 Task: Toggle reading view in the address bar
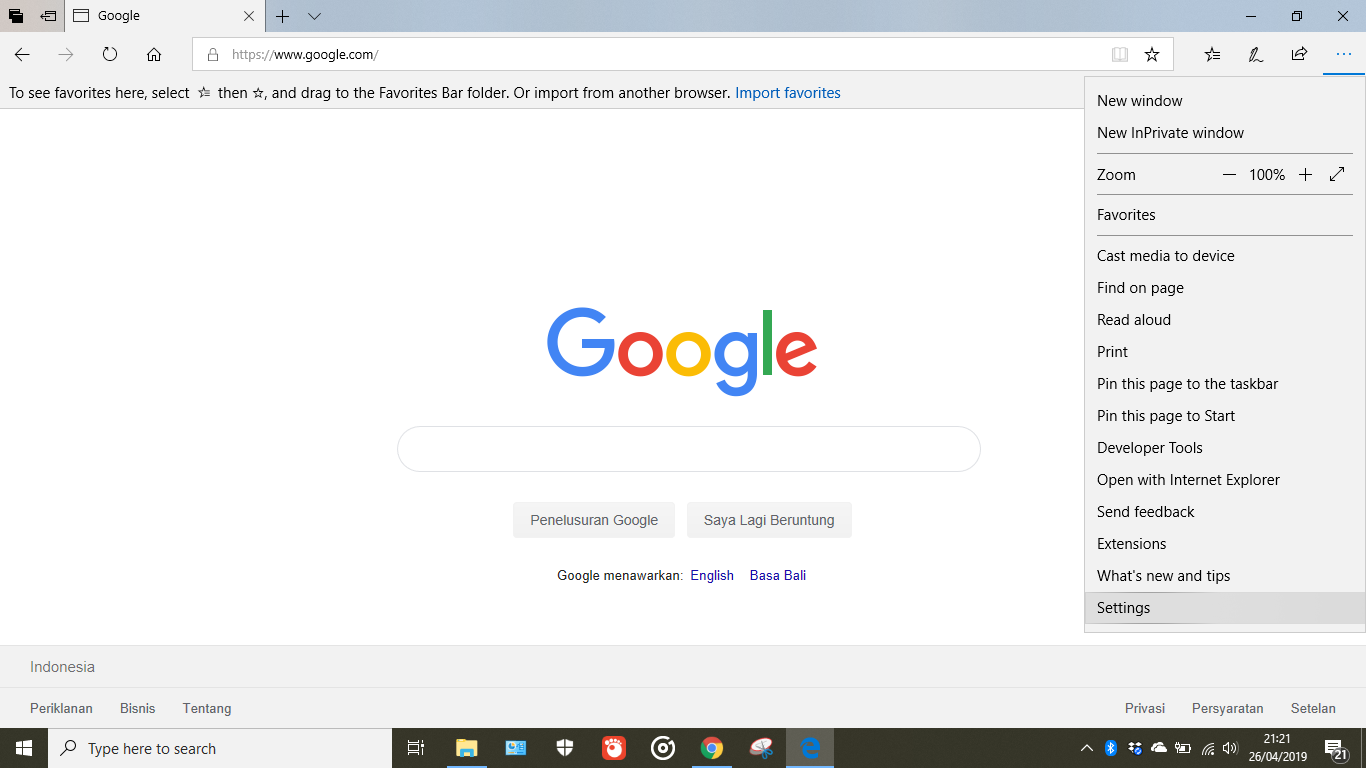click(x=1119, y=55)
